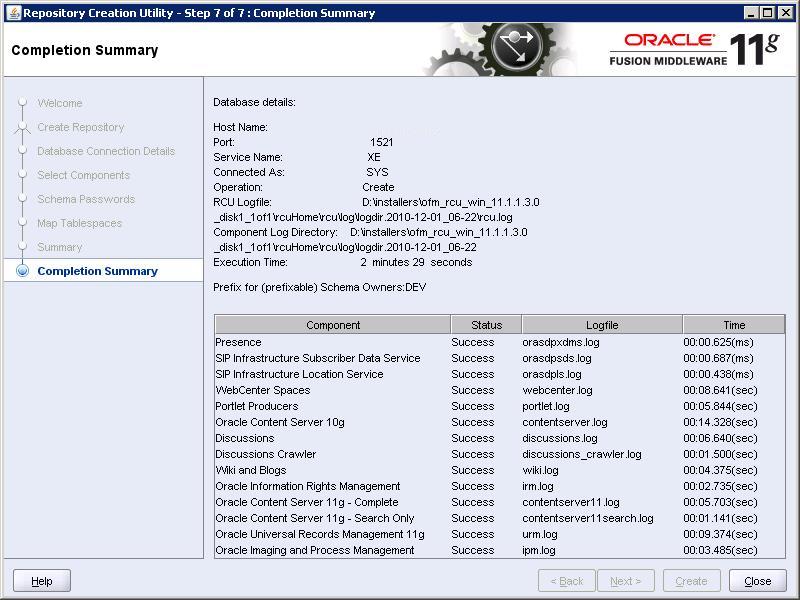Click the gears banner graphic
The image size is (800, 600).
click(x=503, y=49)
